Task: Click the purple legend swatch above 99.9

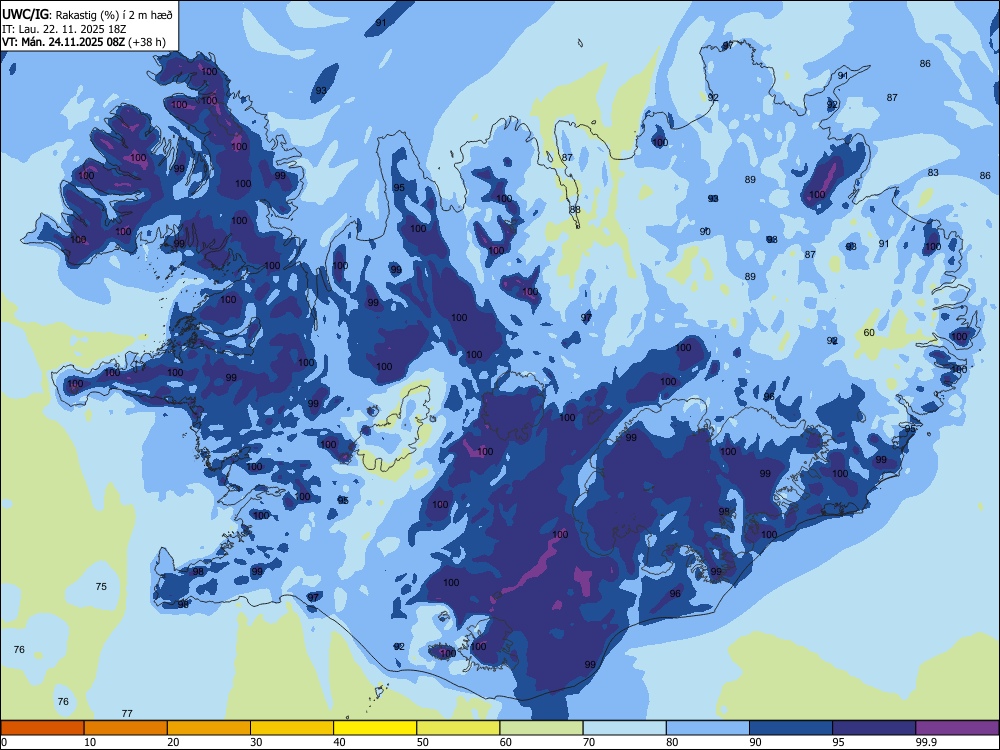Action: point(957,728)
